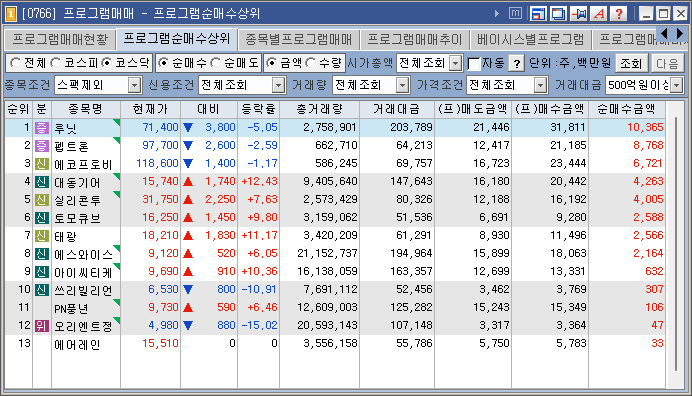
Task: Click the blue window layout icon in title bar
Action: [x=538, y=14]
